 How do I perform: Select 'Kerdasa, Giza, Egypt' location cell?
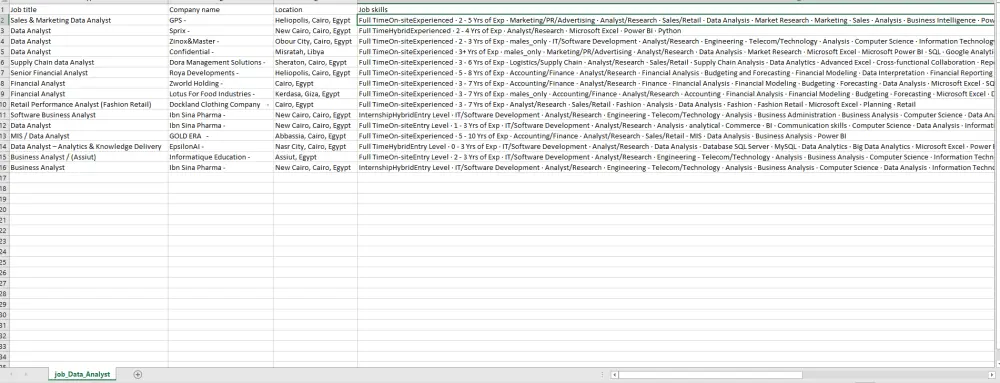pyautogui.click(x=315, y=94)
